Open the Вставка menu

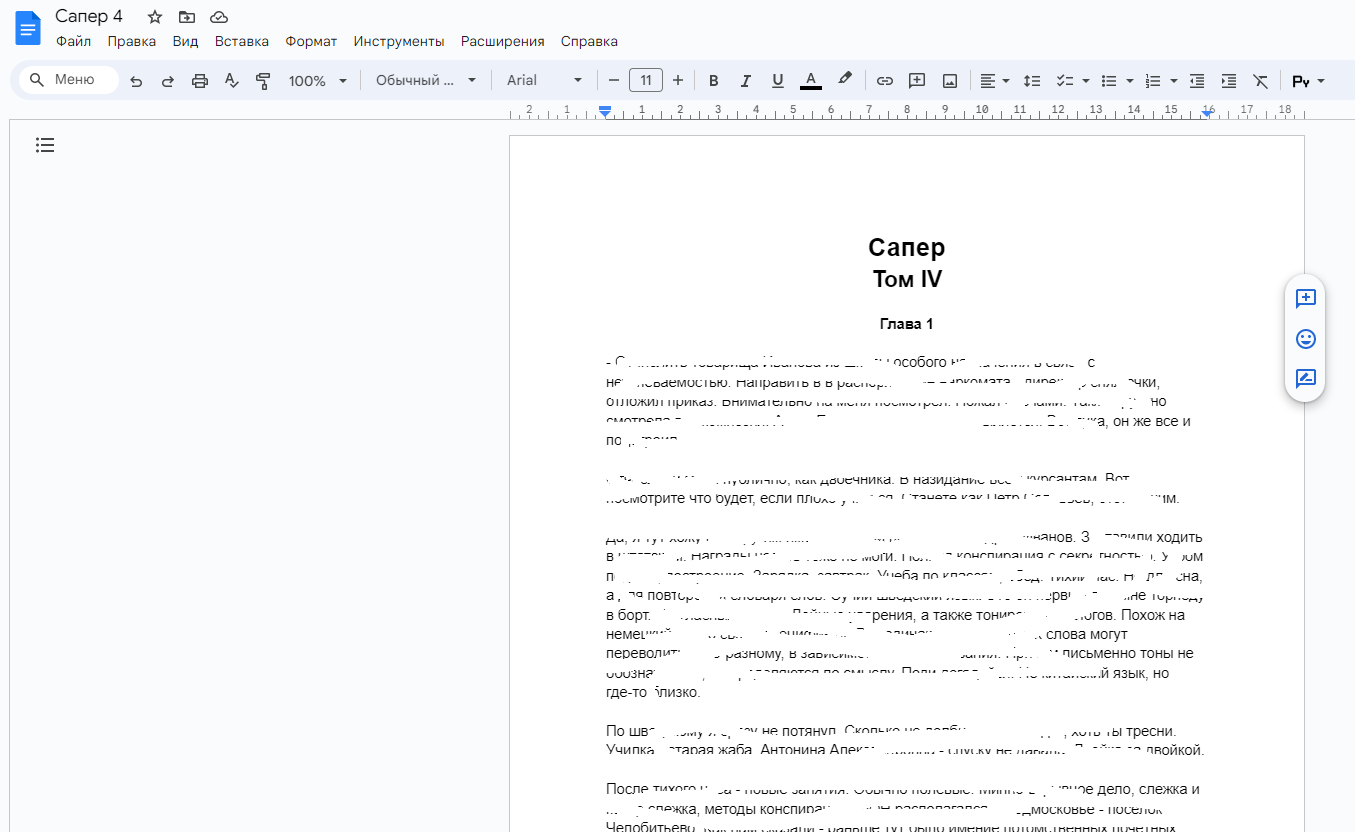tap(241, 42)
